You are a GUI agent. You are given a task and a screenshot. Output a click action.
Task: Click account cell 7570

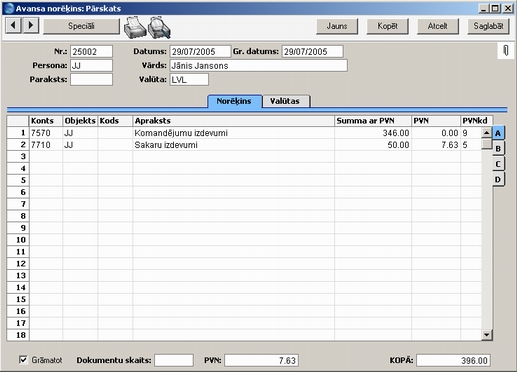point(46,133)
